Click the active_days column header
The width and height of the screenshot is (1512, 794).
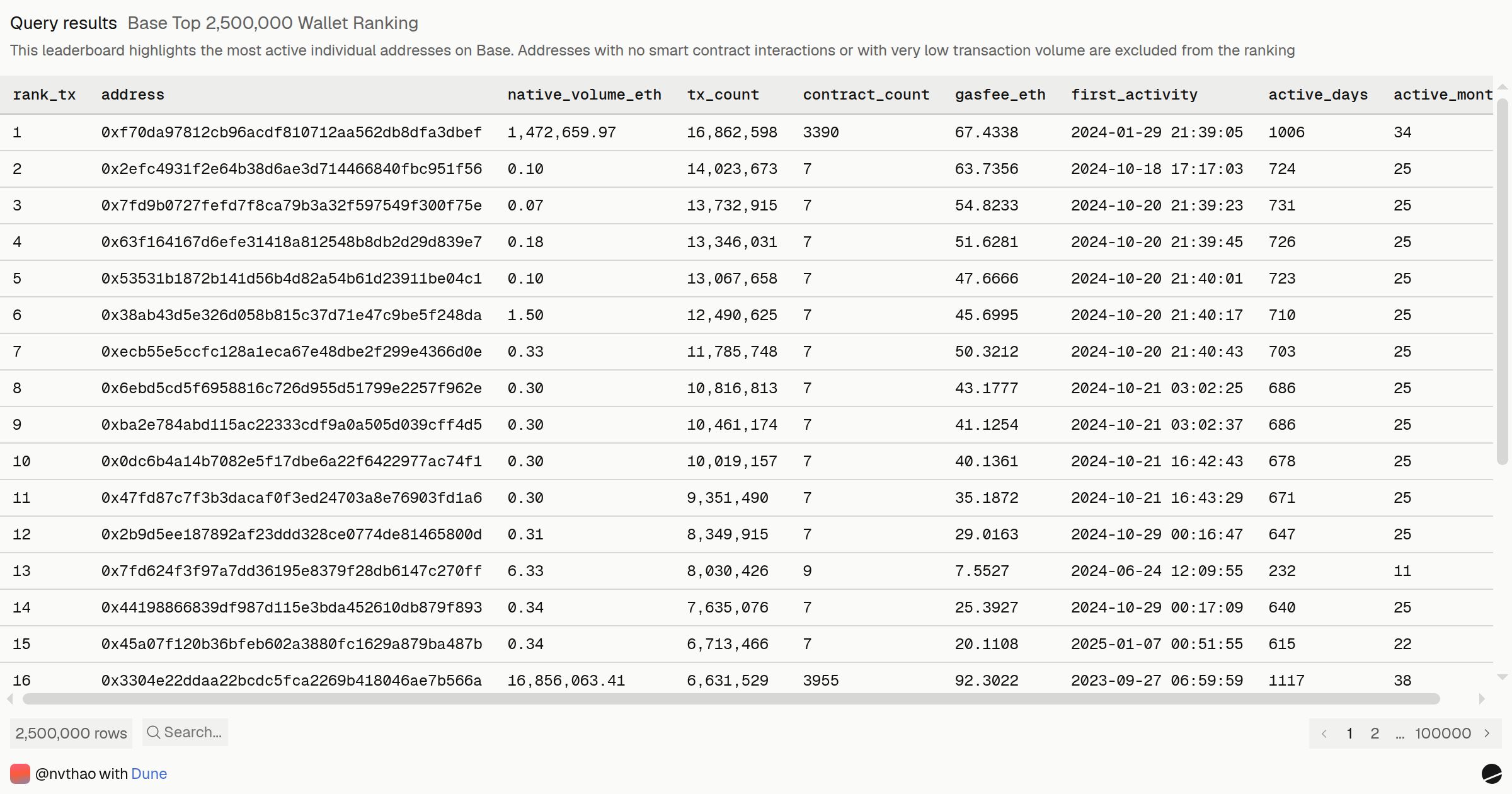point(1318,95)
